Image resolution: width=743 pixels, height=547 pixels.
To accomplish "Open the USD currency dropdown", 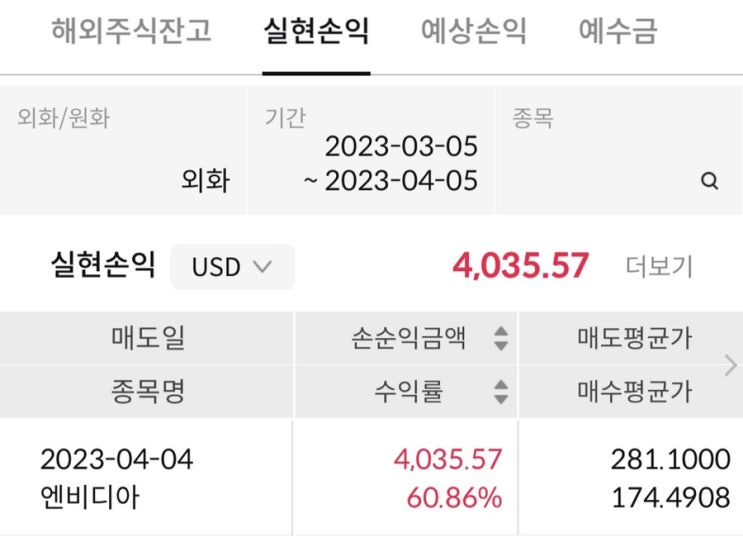I will tap(232, 267).
